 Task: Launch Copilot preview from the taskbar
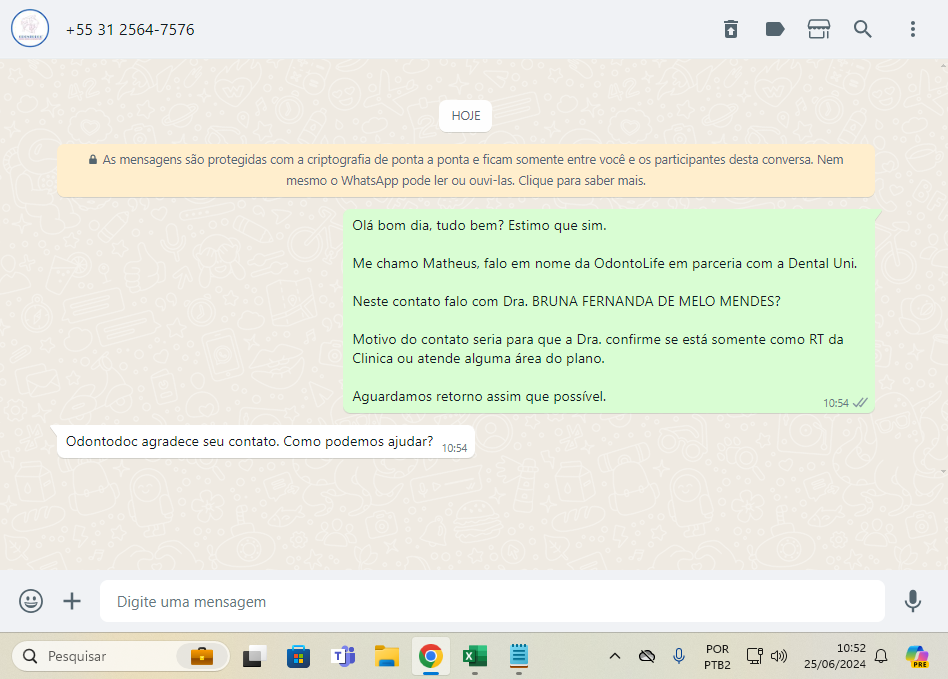[x=917, y=657]
